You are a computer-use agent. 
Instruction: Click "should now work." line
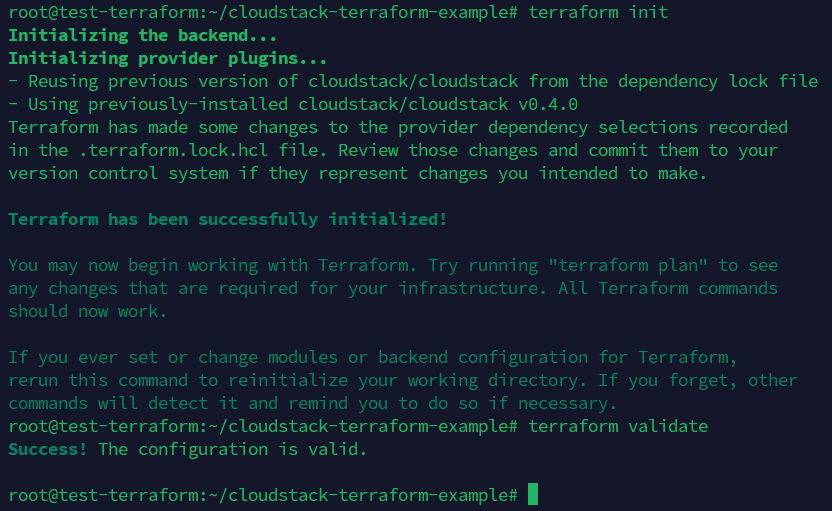coord(87,311)
